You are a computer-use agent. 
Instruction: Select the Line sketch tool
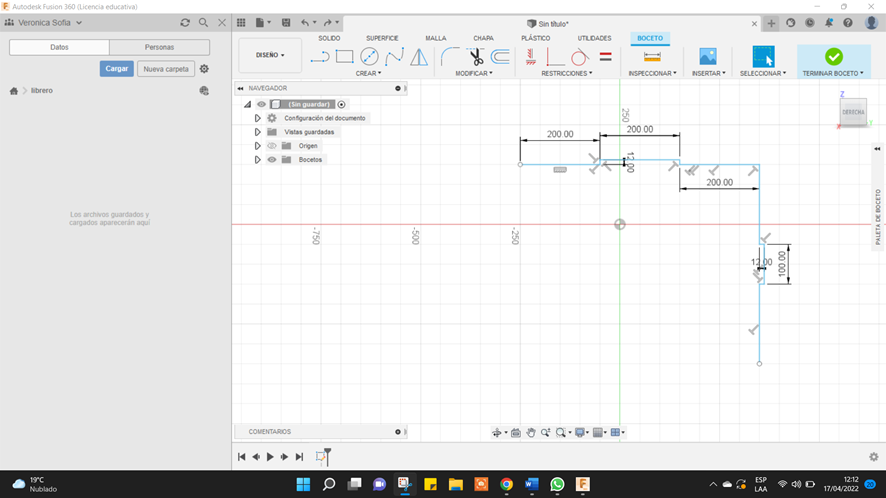(x=319, y=57)
